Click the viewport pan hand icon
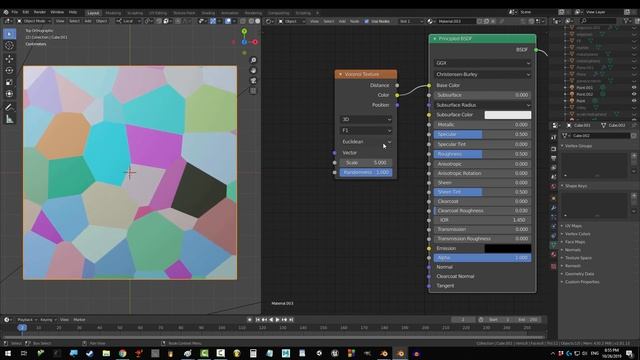 [253, 71]
